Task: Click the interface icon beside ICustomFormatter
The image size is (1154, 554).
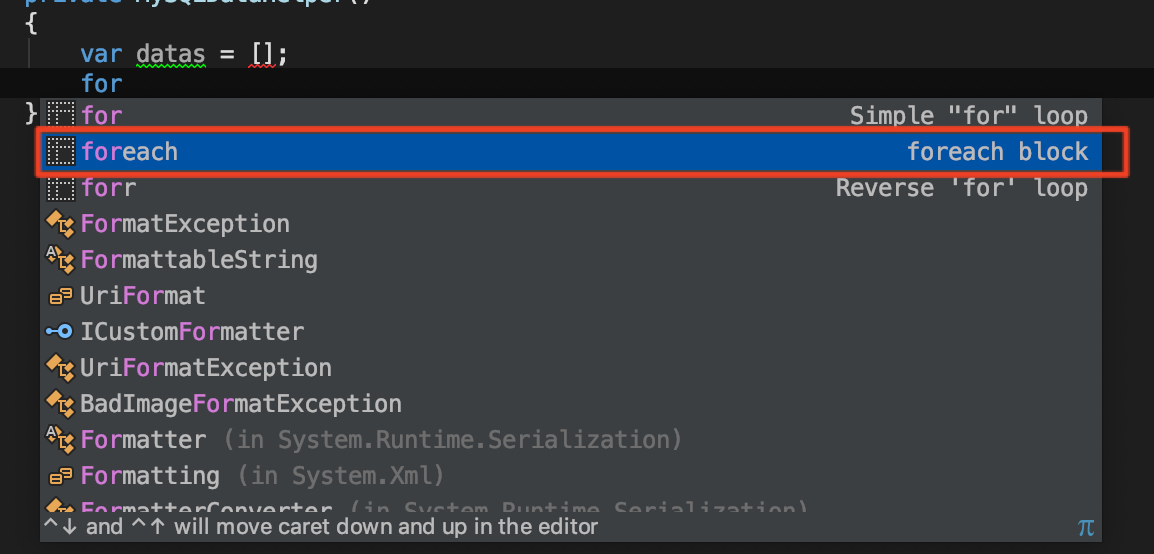Action: (61, 331)
